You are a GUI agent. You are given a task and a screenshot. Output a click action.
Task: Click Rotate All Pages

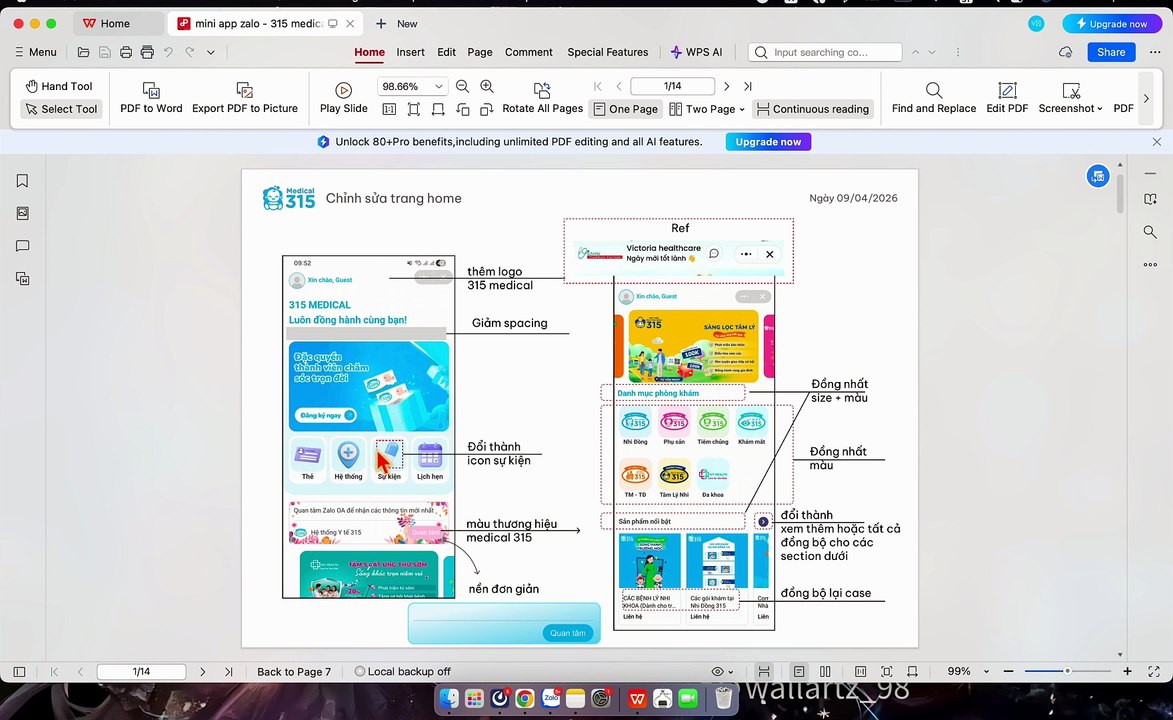tap(542, 97)
